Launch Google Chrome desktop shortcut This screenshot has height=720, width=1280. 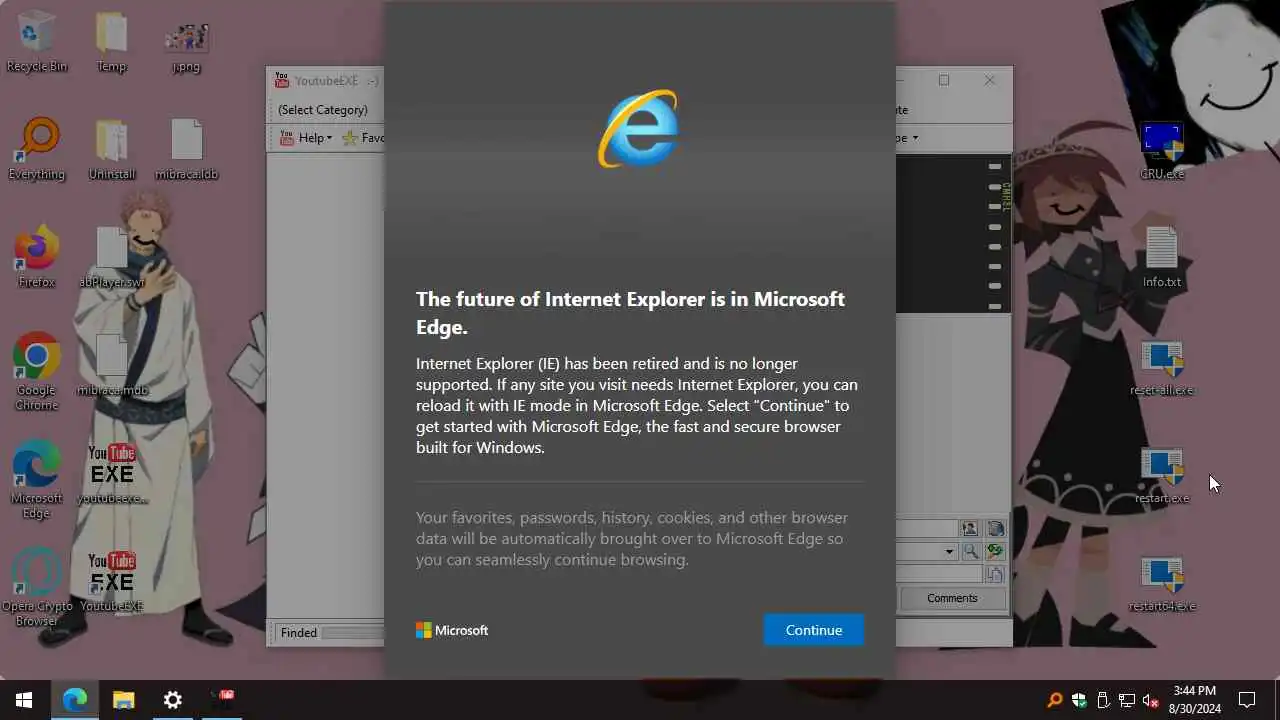37,372
